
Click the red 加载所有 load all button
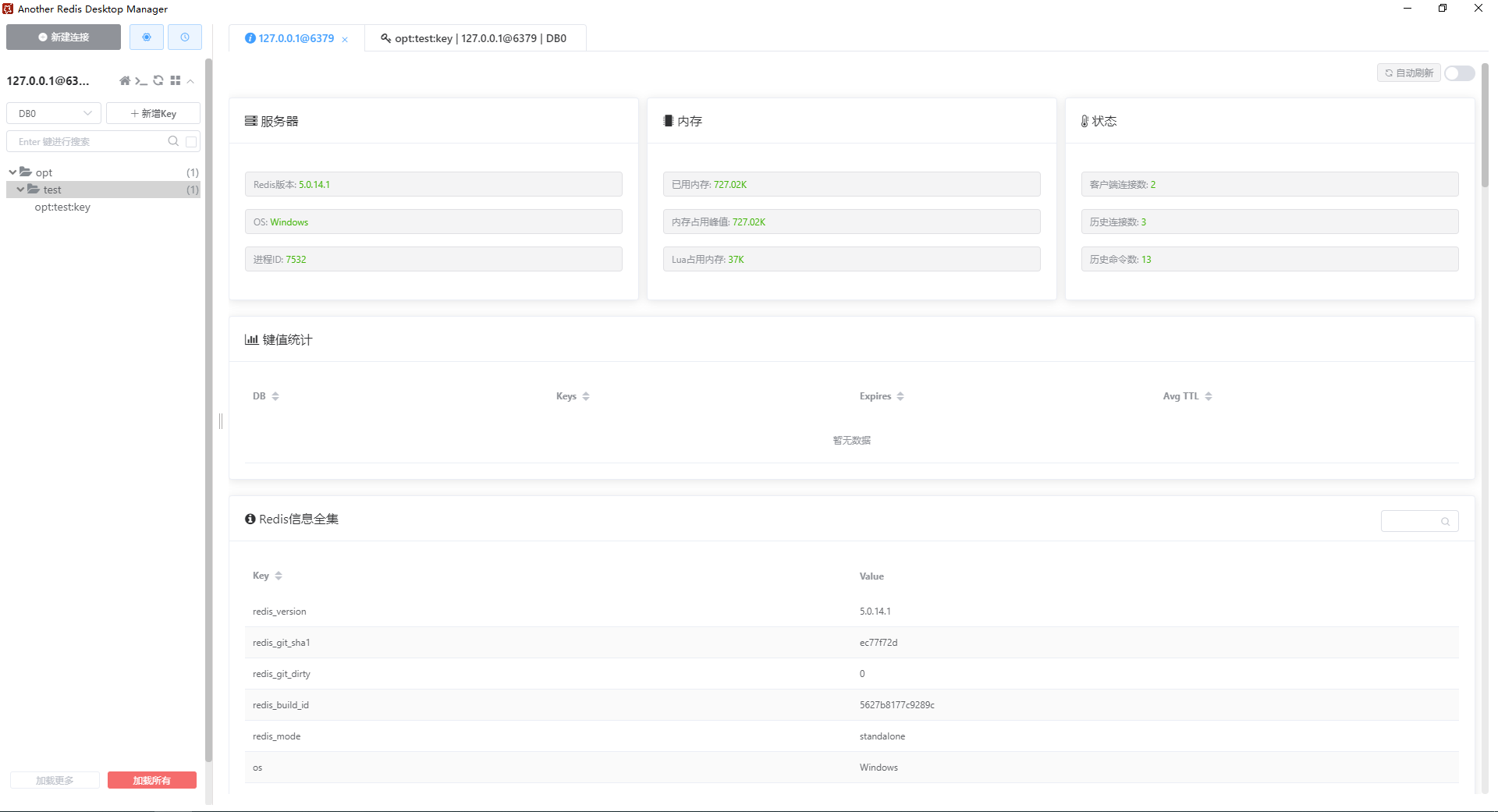(x=152, y=780)
